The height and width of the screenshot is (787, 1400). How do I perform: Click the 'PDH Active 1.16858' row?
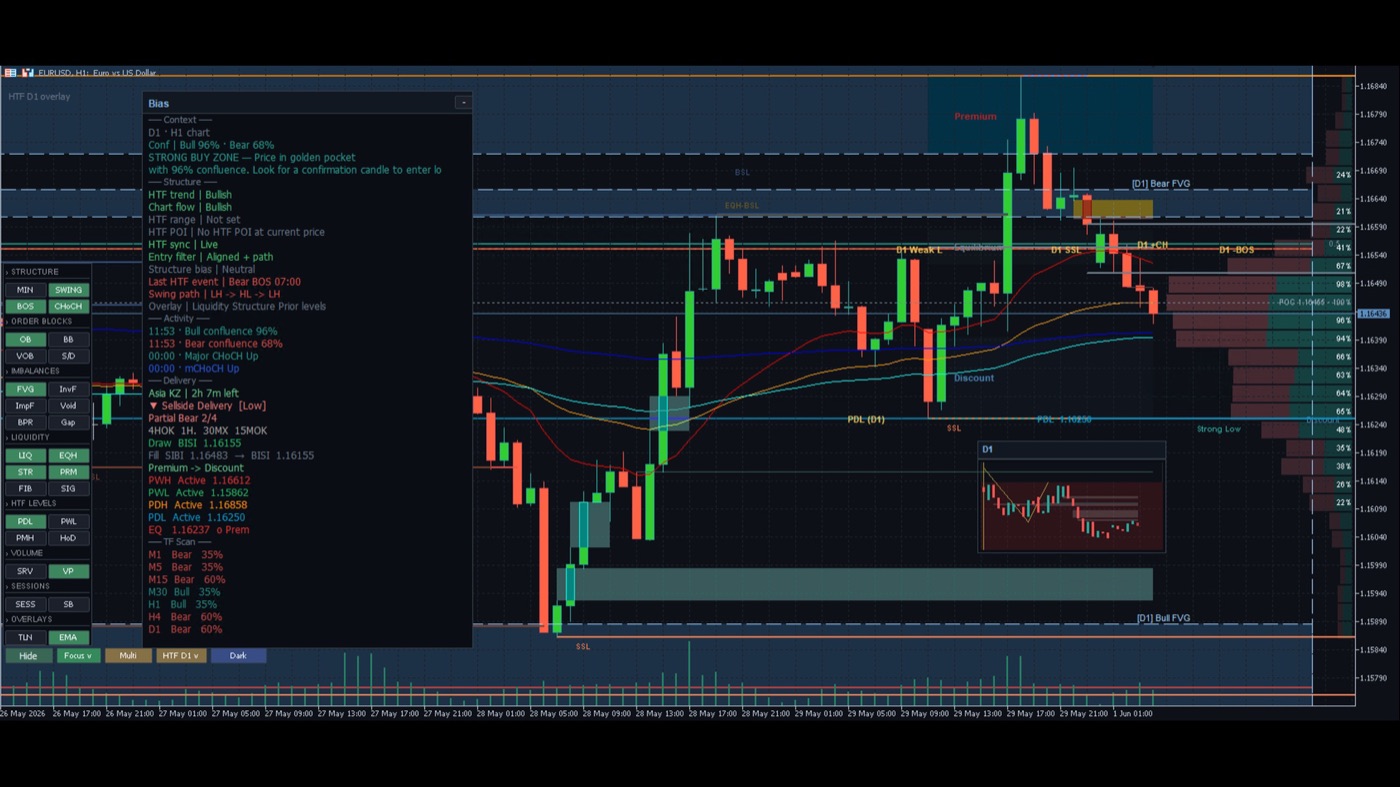click(197, 505)
